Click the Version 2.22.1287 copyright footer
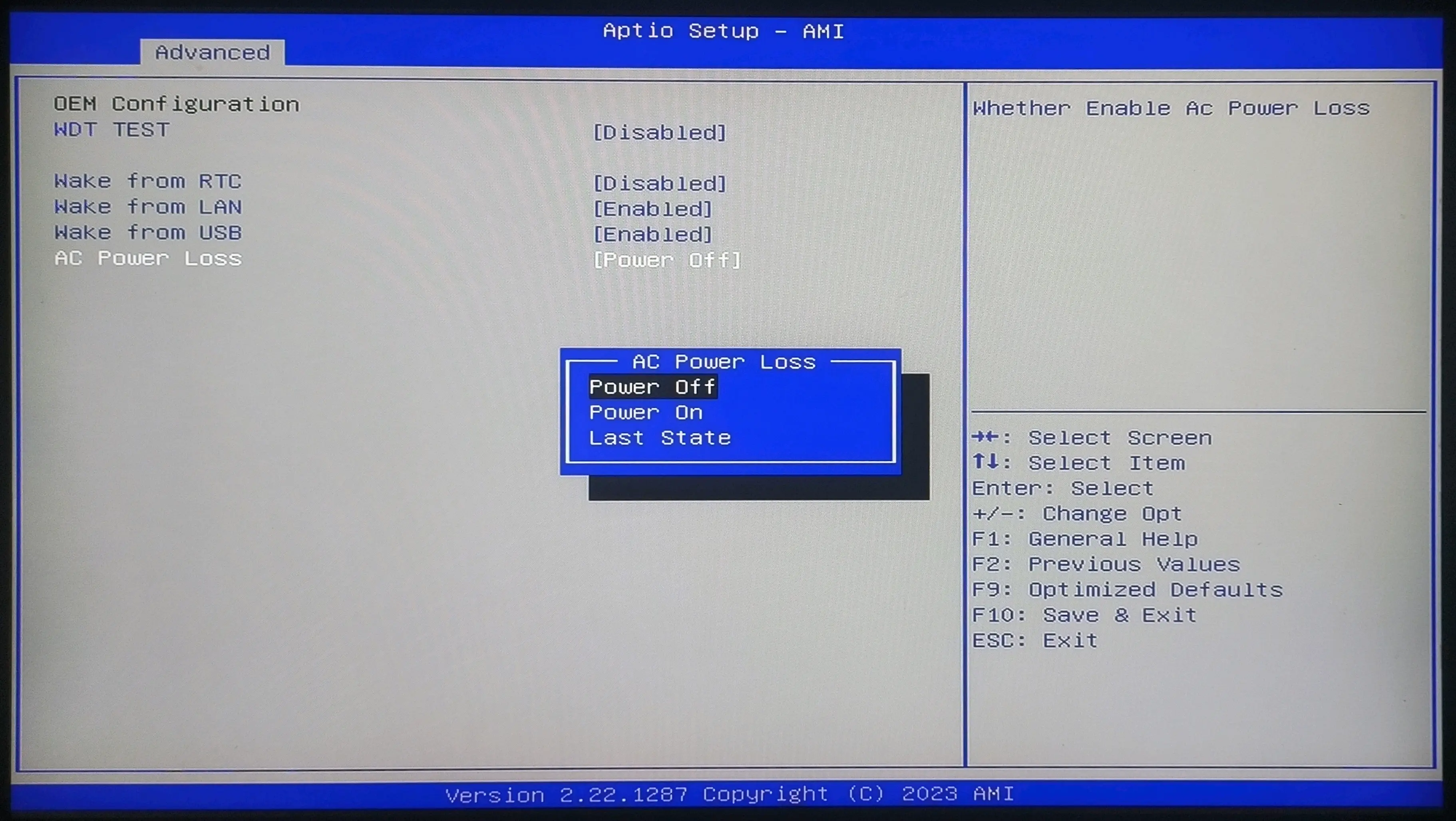 pos(730,795)
